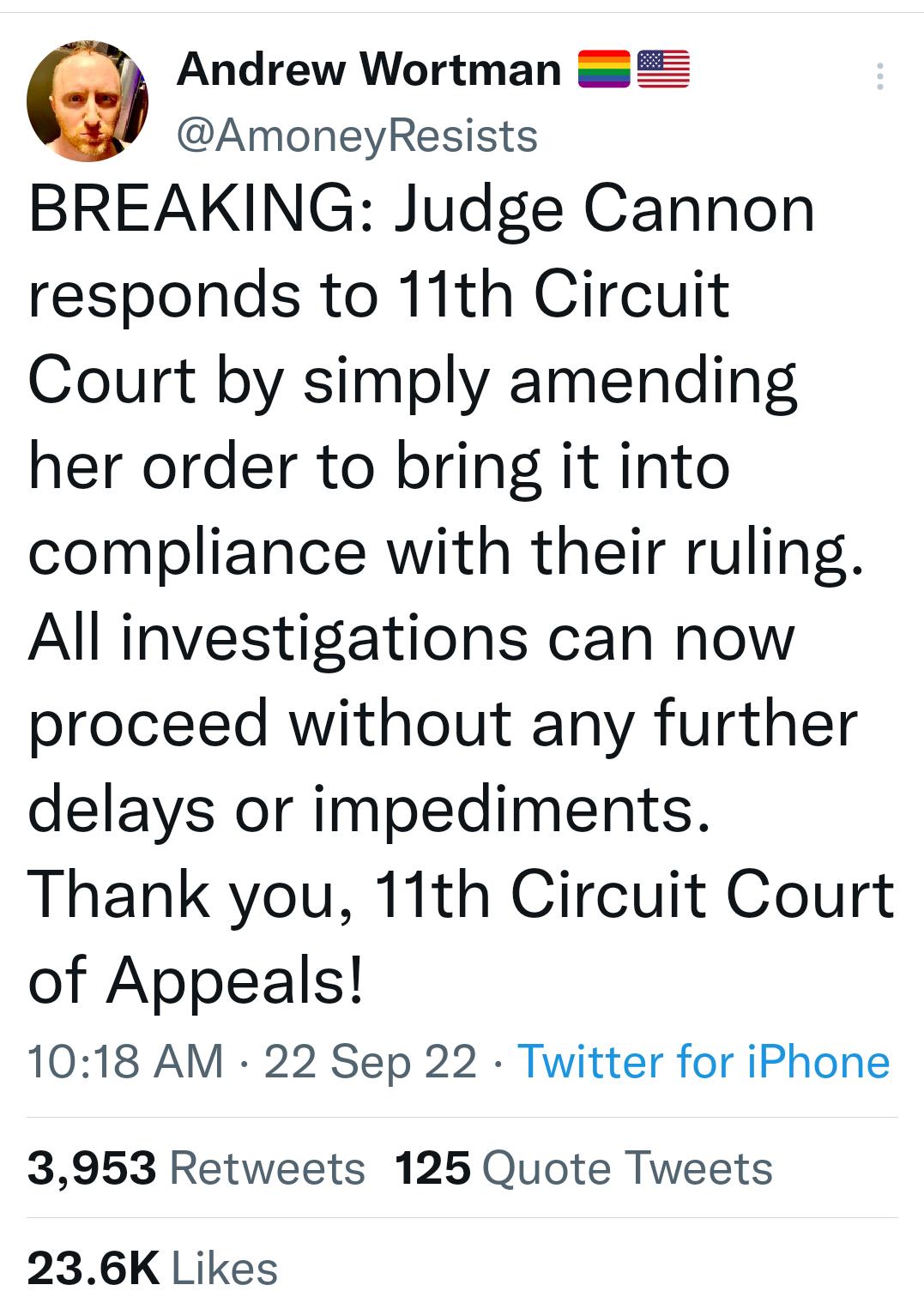Click the tweet timestamp 10:18 AM
This screenshot has width=924, height=1315.
(x=129, y=1064)
